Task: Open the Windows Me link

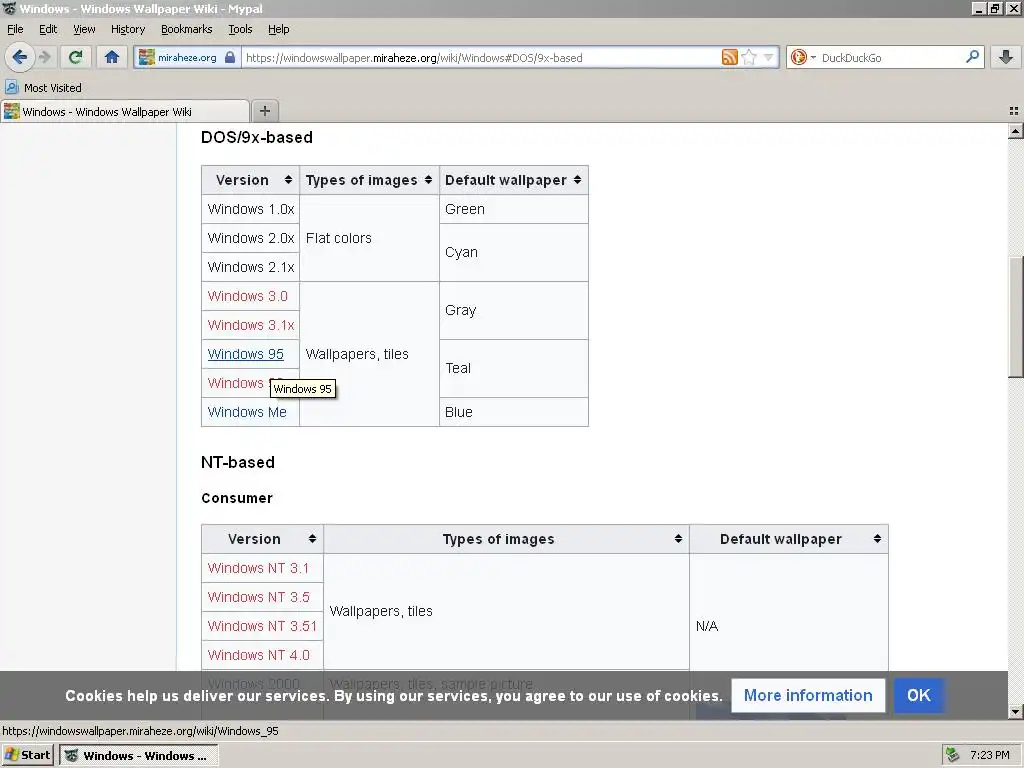Action: coord(247,412)
